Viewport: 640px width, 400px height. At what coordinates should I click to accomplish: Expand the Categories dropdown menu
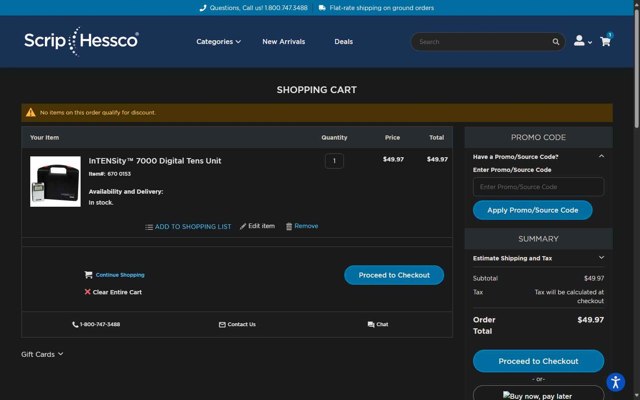click(x=218, y=42)
